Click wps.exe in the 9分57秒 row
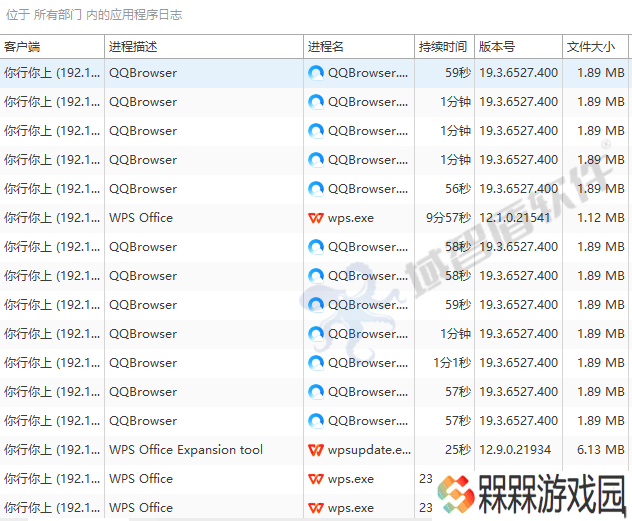This screenshot has height=521, width=632. pos(351,218)
